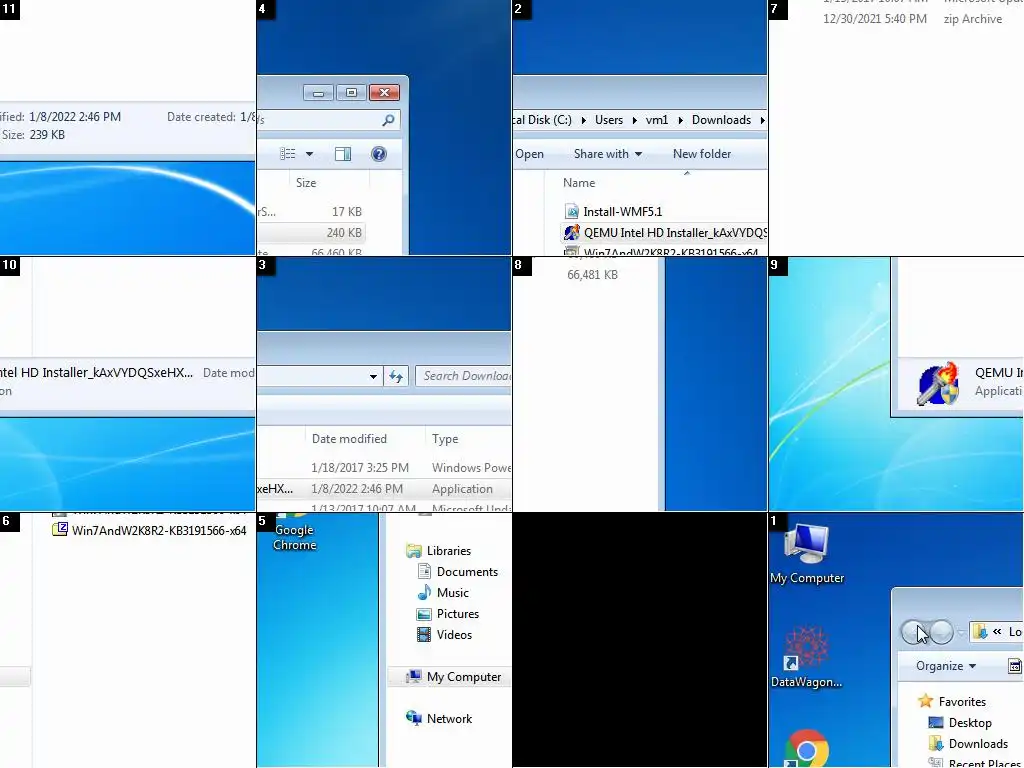This screenshot has height=768, width=1024.
Task: Sort by the Name column header
Action: (579, 183)
